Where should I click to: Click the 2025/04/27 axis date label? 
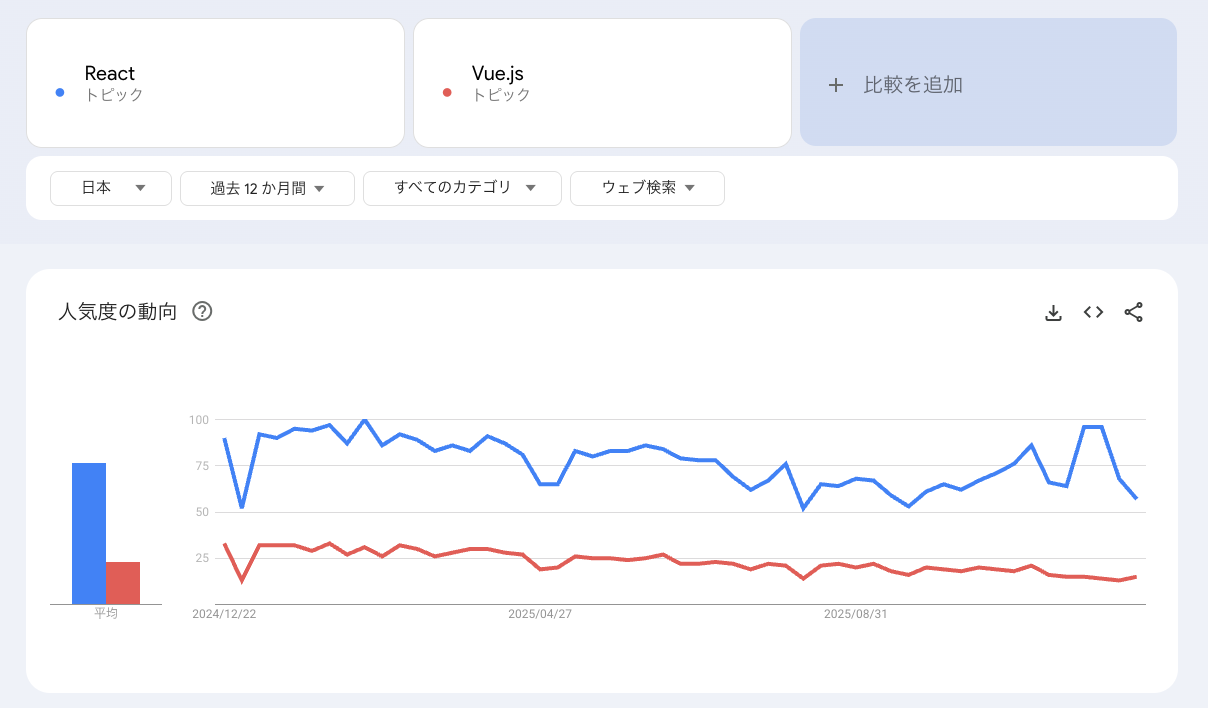click(541, 614)
